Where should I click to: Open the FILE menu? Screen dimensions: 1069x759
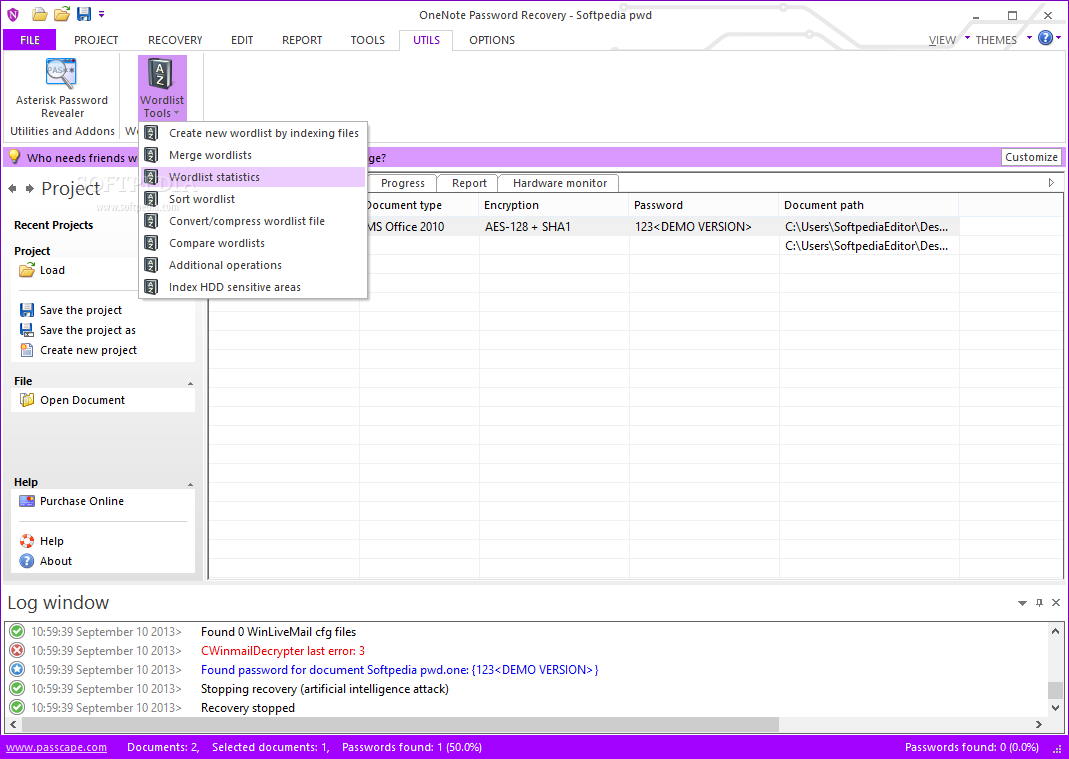point(30,40)
